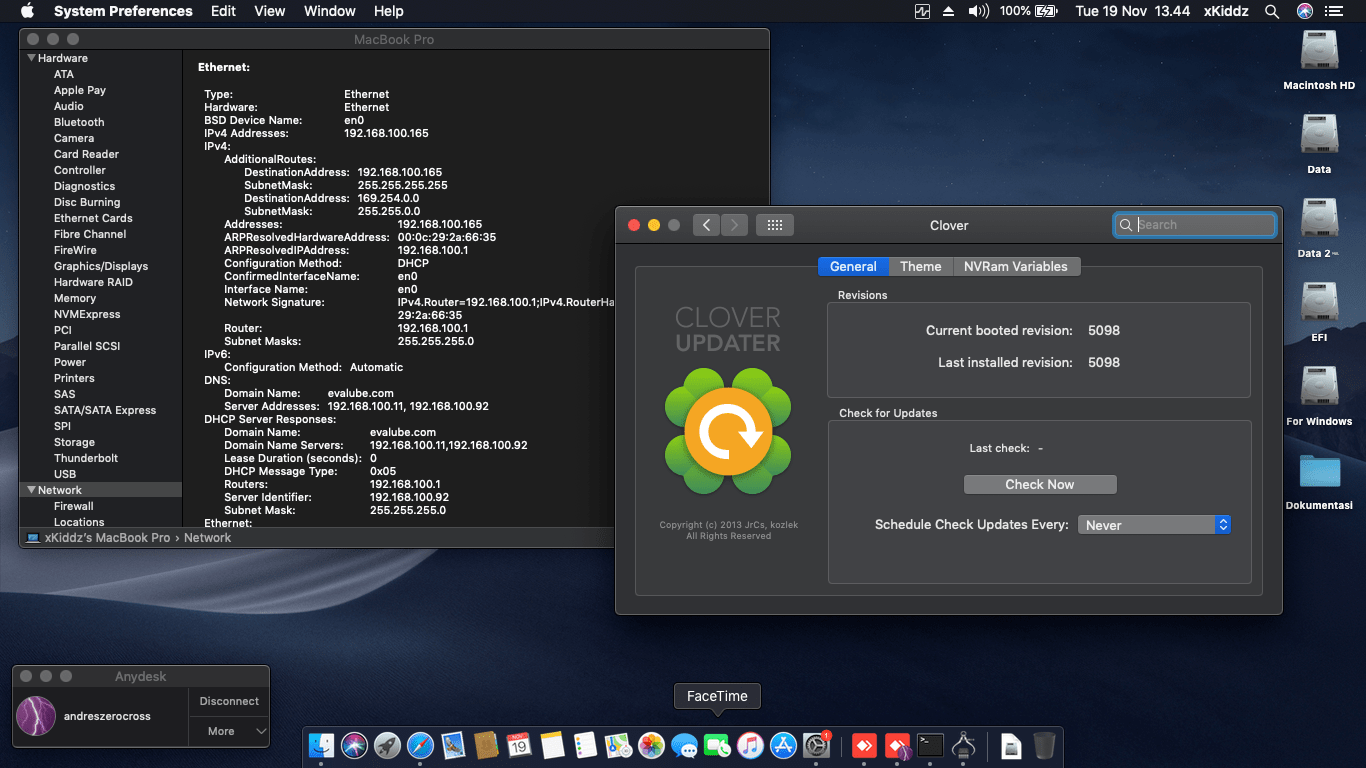Switch to the NVRam Variables tab
This screenshot has height=768, width=1366.
(1015, 266)
